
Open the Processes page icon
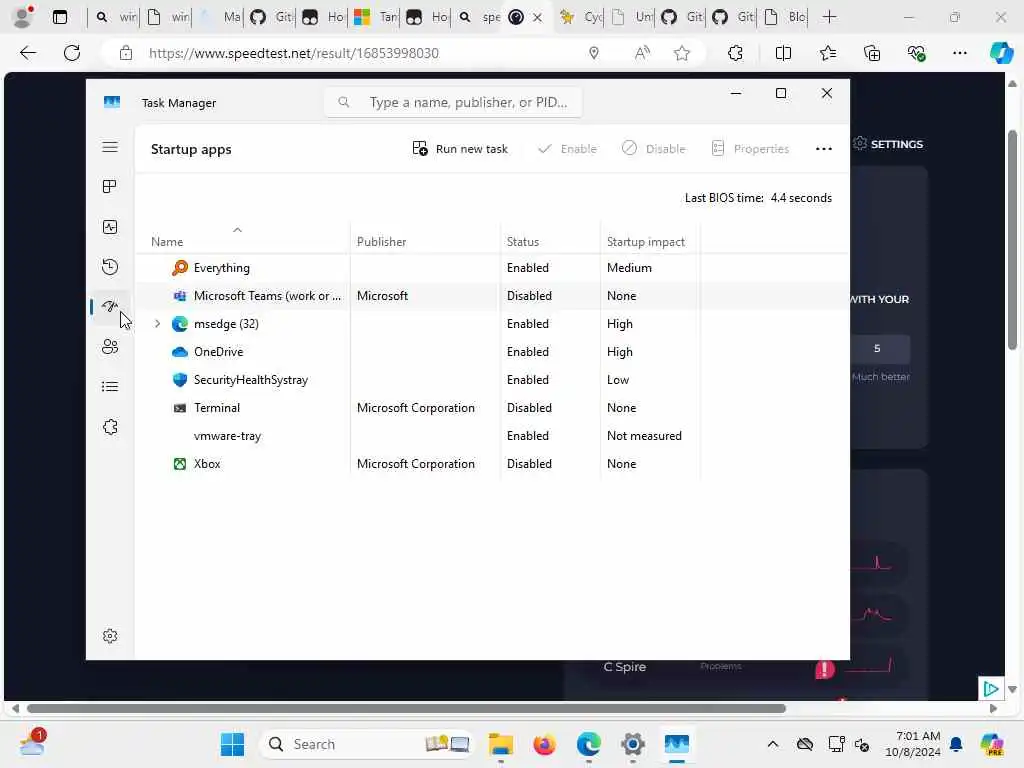point(110,187)
